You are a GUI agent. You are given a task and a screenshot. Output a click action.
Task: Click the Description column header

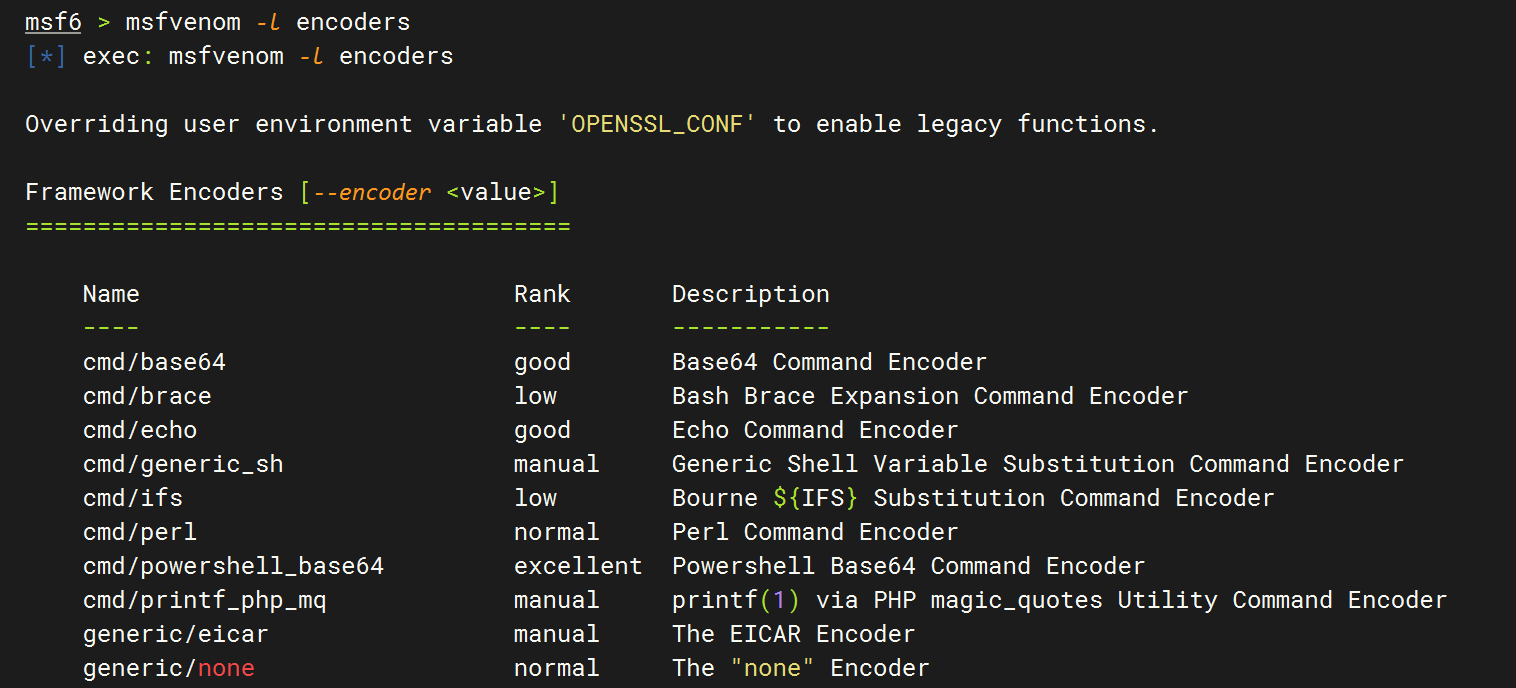point(751,294)
